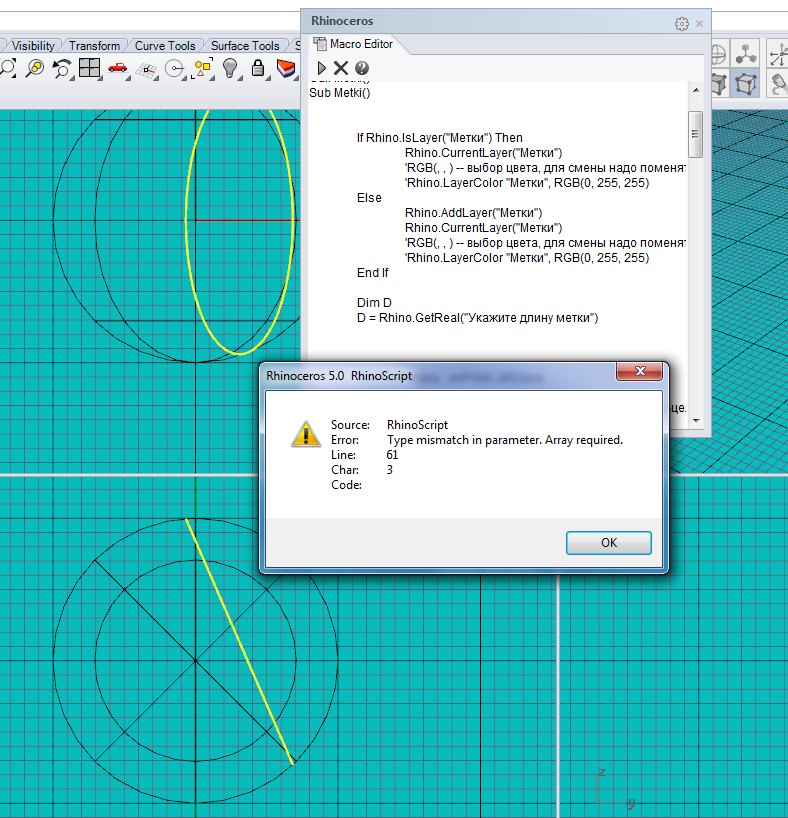
Task: Open the Curve Tools tab
Action: [x=165, y=45]
